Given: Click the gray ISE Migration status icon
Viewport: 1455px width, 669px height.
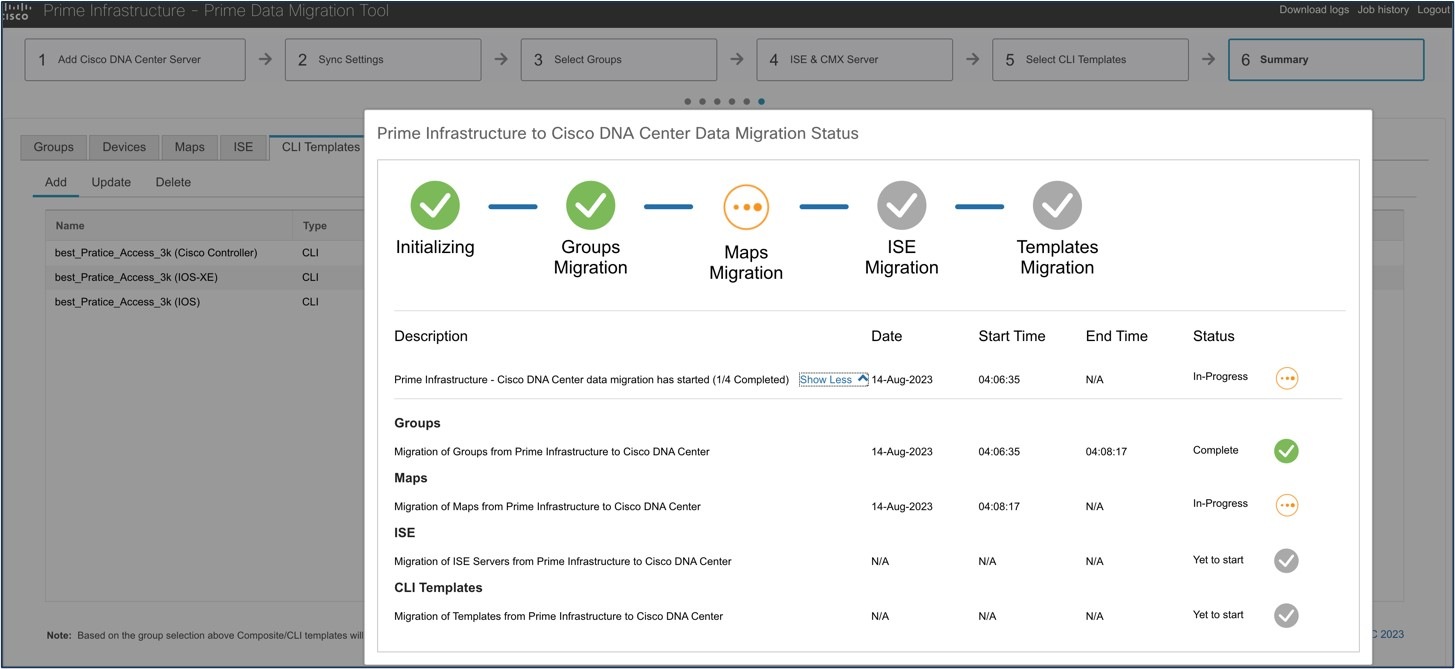Looking at the screenshot, I should [x=901, y=206].
